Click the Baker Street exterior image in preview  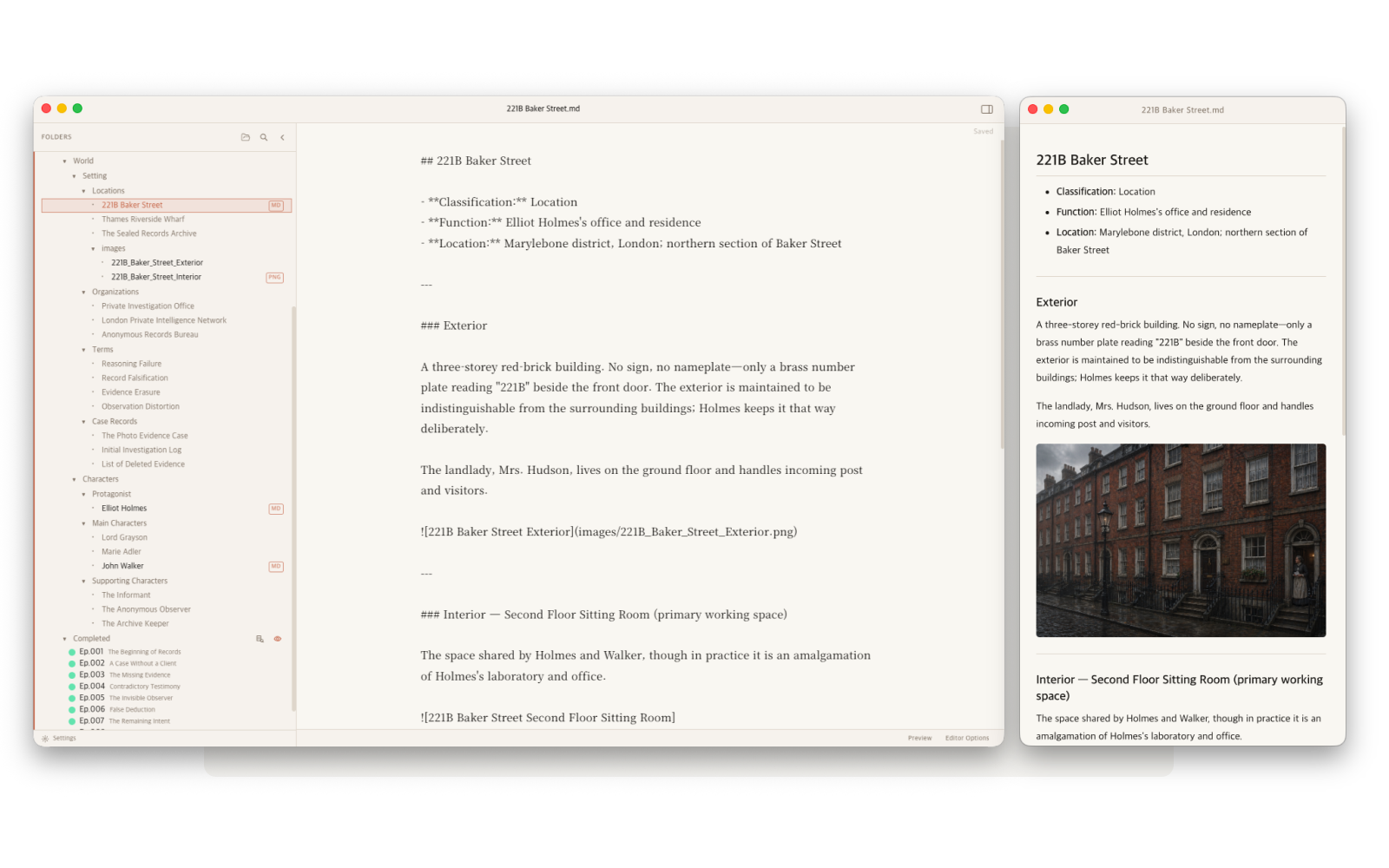tap(1181, 540)
